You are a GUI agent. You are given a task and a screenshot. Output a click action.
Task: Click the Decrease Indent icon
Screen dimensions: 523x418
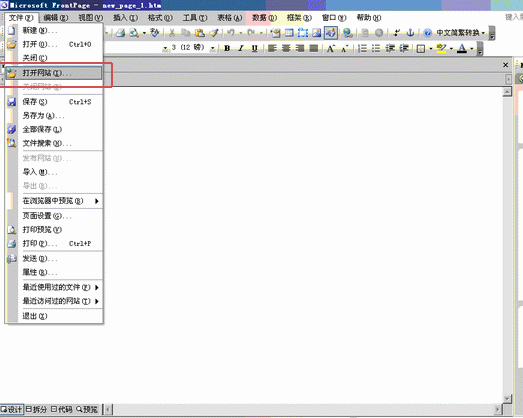pyautogui.click(x=390, y=48)
